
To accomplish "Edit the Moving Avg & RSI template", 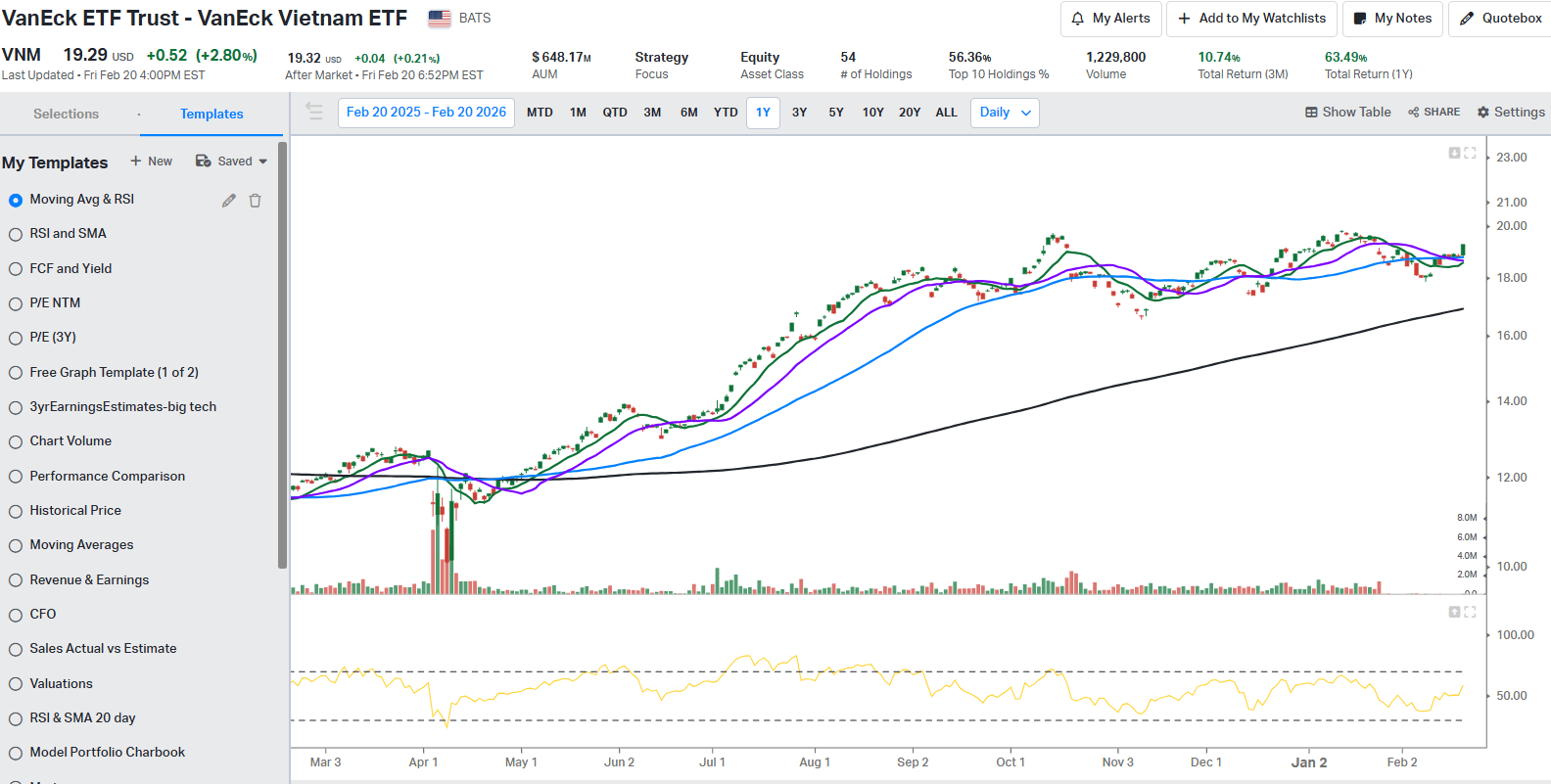I will pyautogui.click(x=229, y=200).
